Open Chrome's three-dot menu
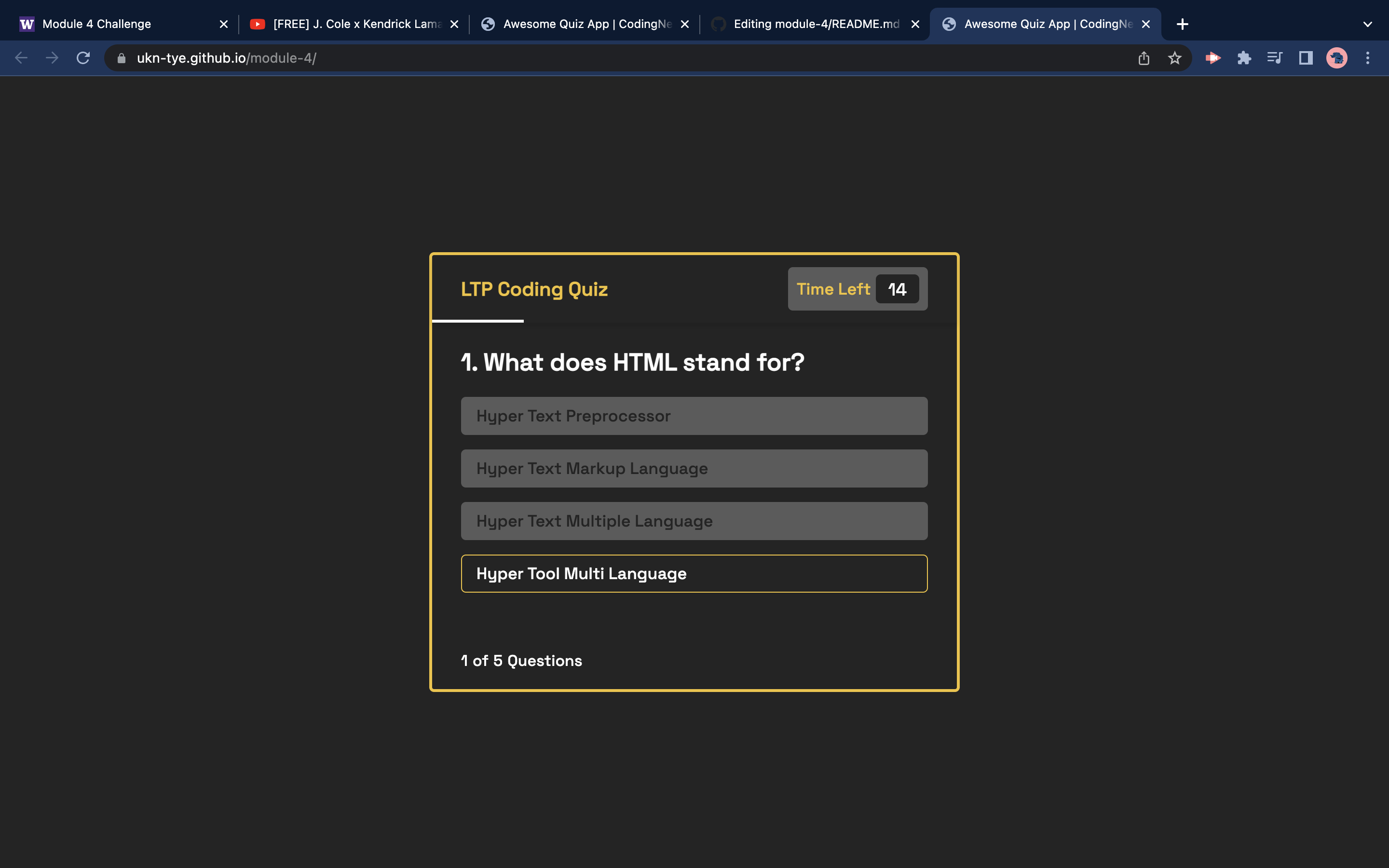The image size is (1389, 868). (1368, 58)
